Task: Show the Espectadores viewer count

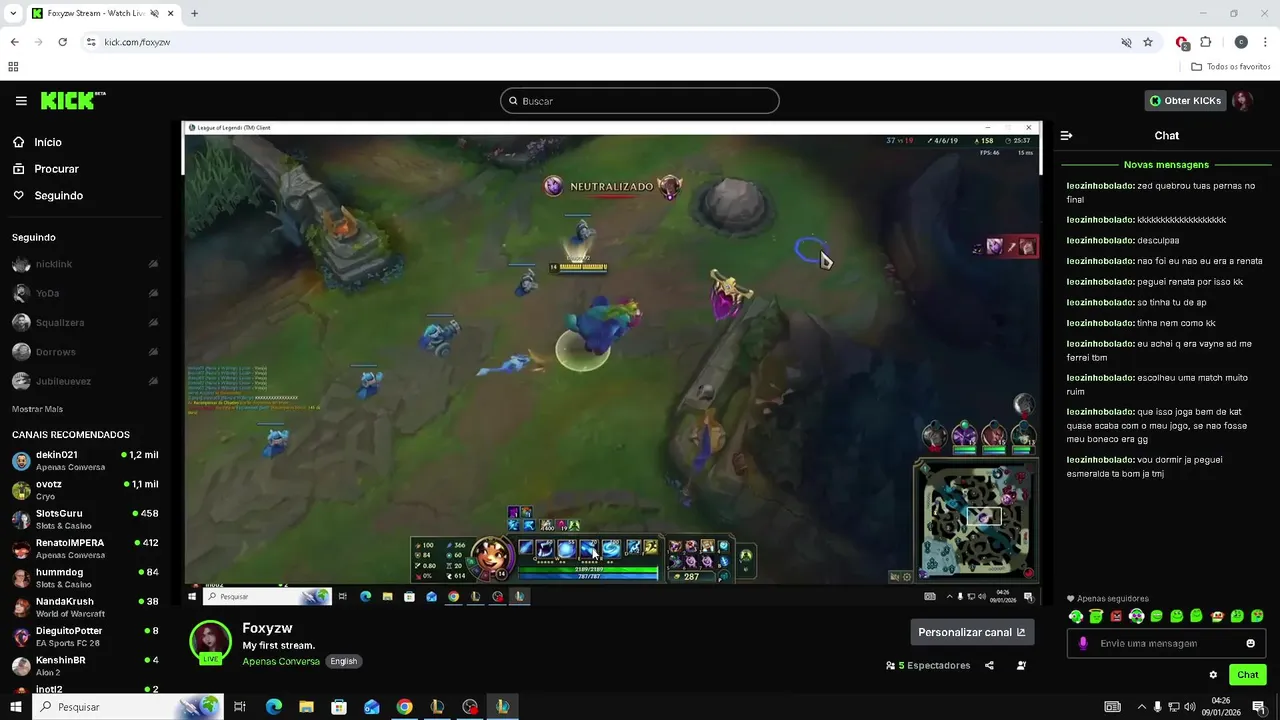Action: tap(928, 665)
